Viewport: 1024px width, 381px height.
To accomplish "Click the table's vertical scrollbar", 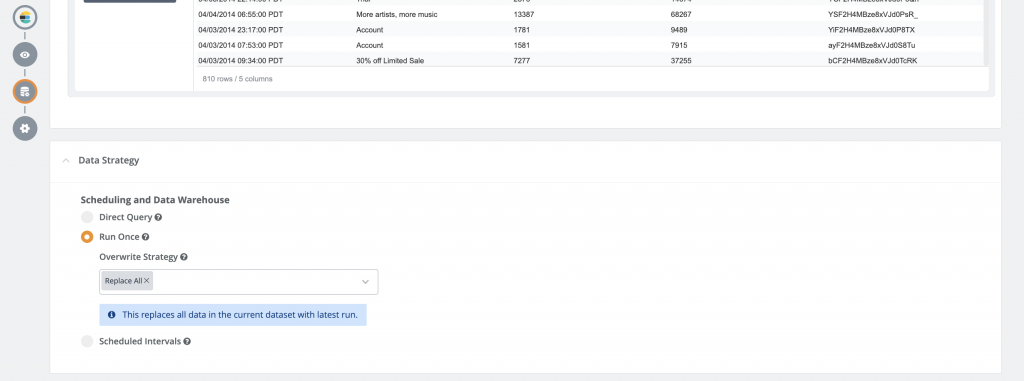I will click(x=986, y=33).
